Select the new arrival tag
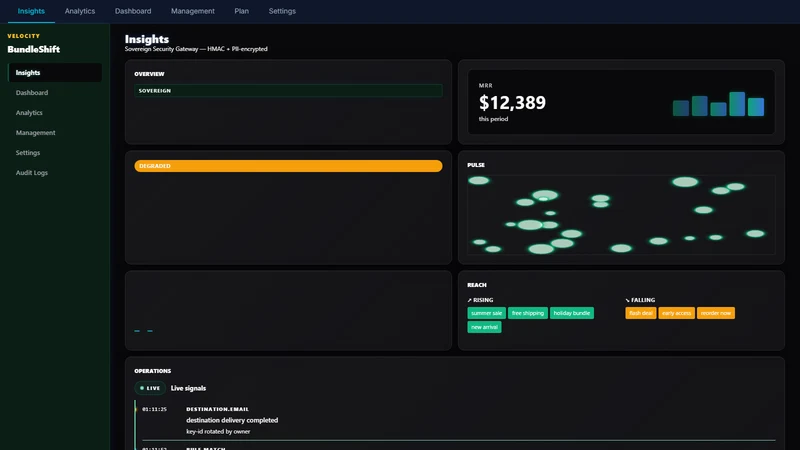The width and height of the screenshot is (800, 450). [484, 327]
